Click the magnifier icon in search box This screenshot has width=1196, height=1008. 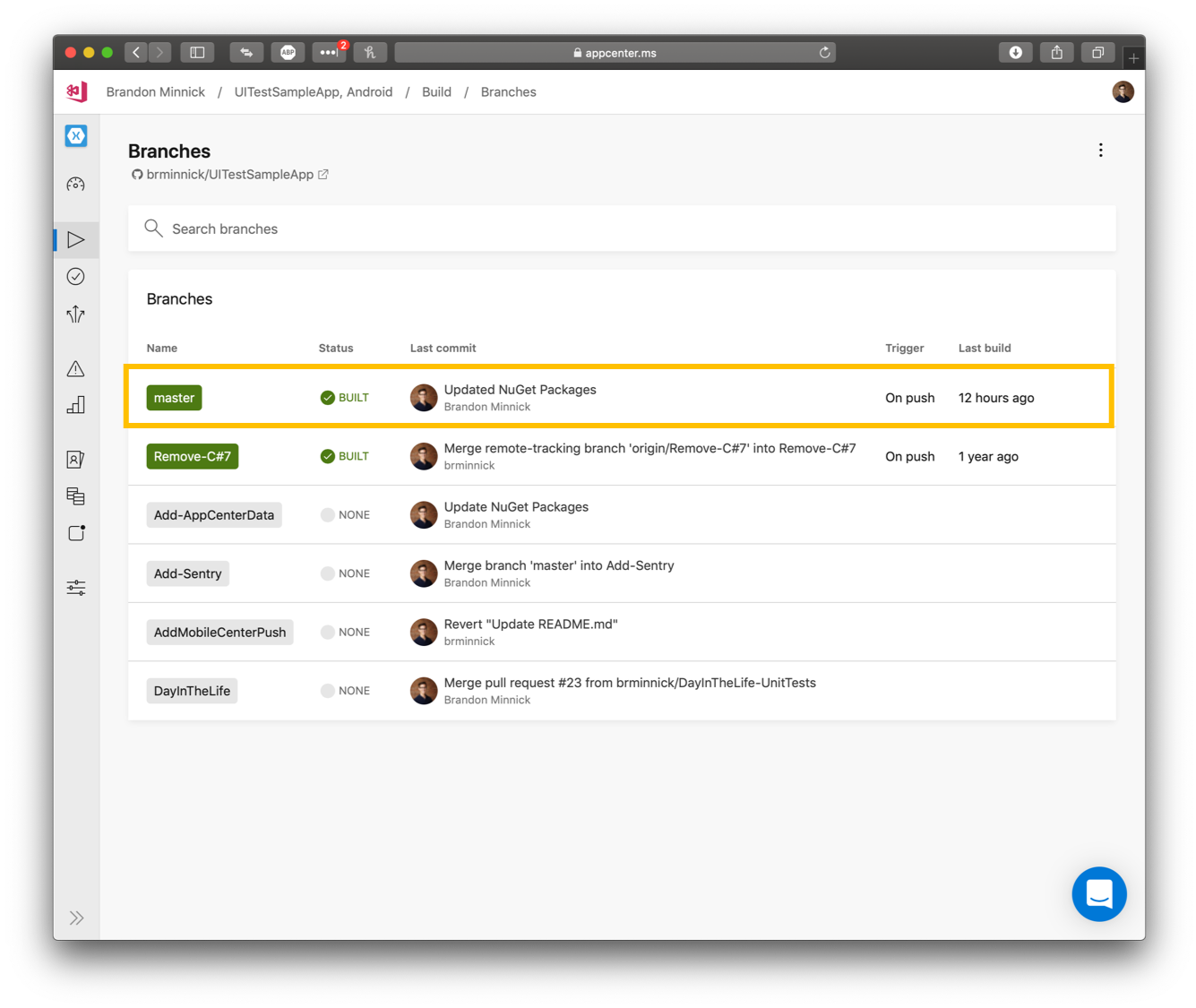tap(153, 228)
